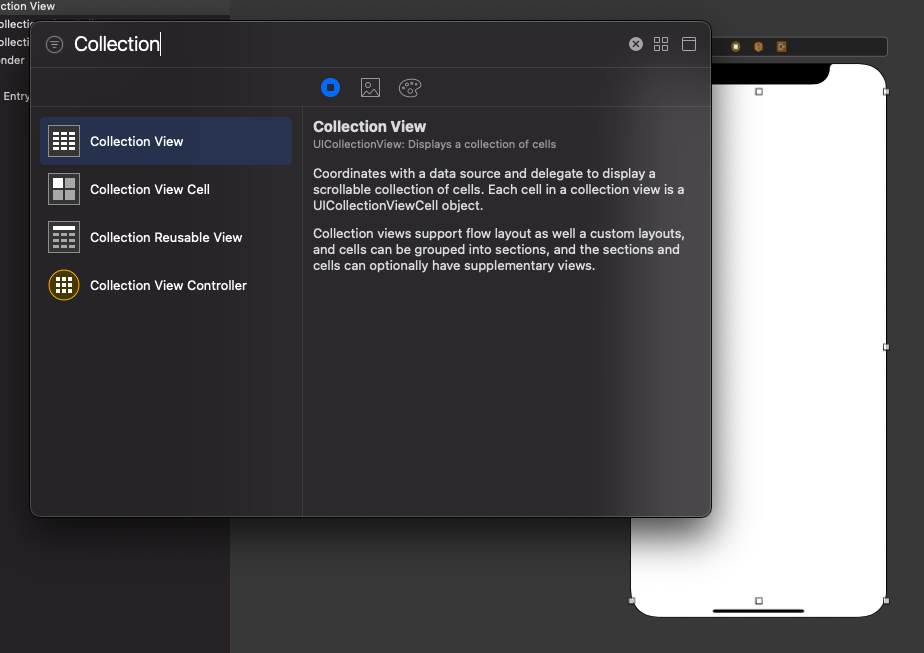This screenshot has width=924, height=653.
Task: Click the filter icon in the search field
Action: (53, 44)
